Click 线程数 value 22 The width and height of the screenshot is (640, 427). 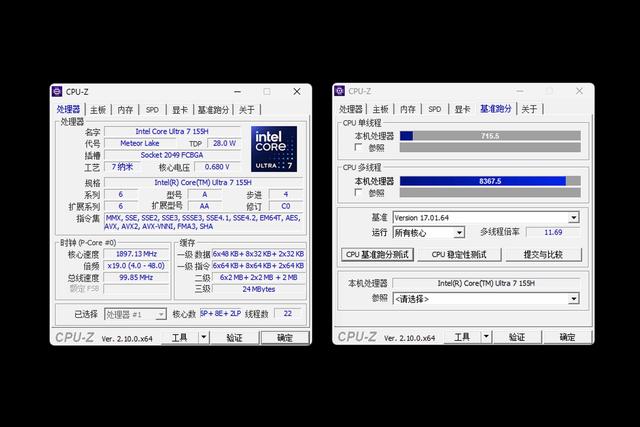(288, 314)
